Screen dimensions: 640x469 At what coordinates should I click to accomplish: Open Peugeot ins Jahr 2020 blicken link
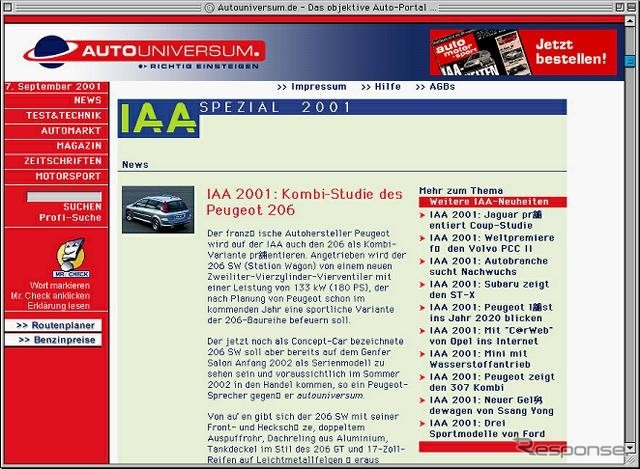(x=491, y=313)
